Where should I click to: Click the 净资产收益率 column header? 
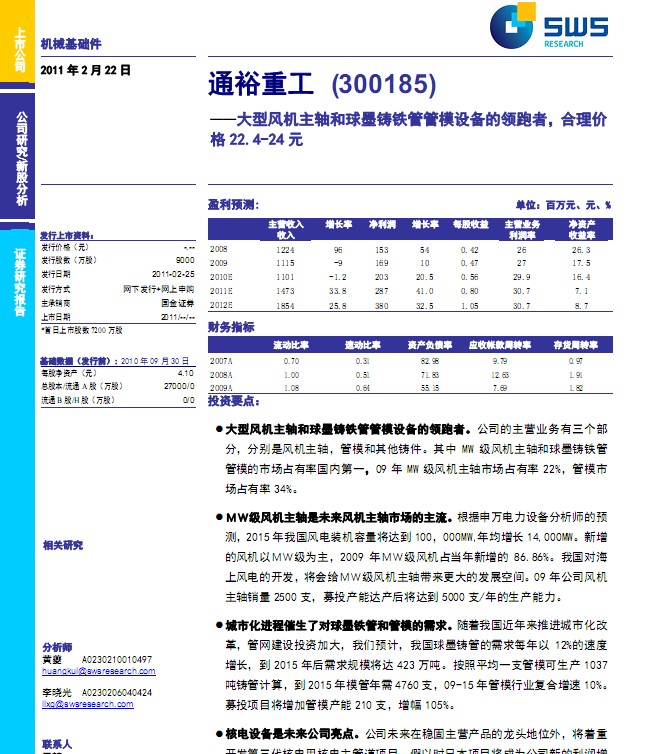pos(582,229)
